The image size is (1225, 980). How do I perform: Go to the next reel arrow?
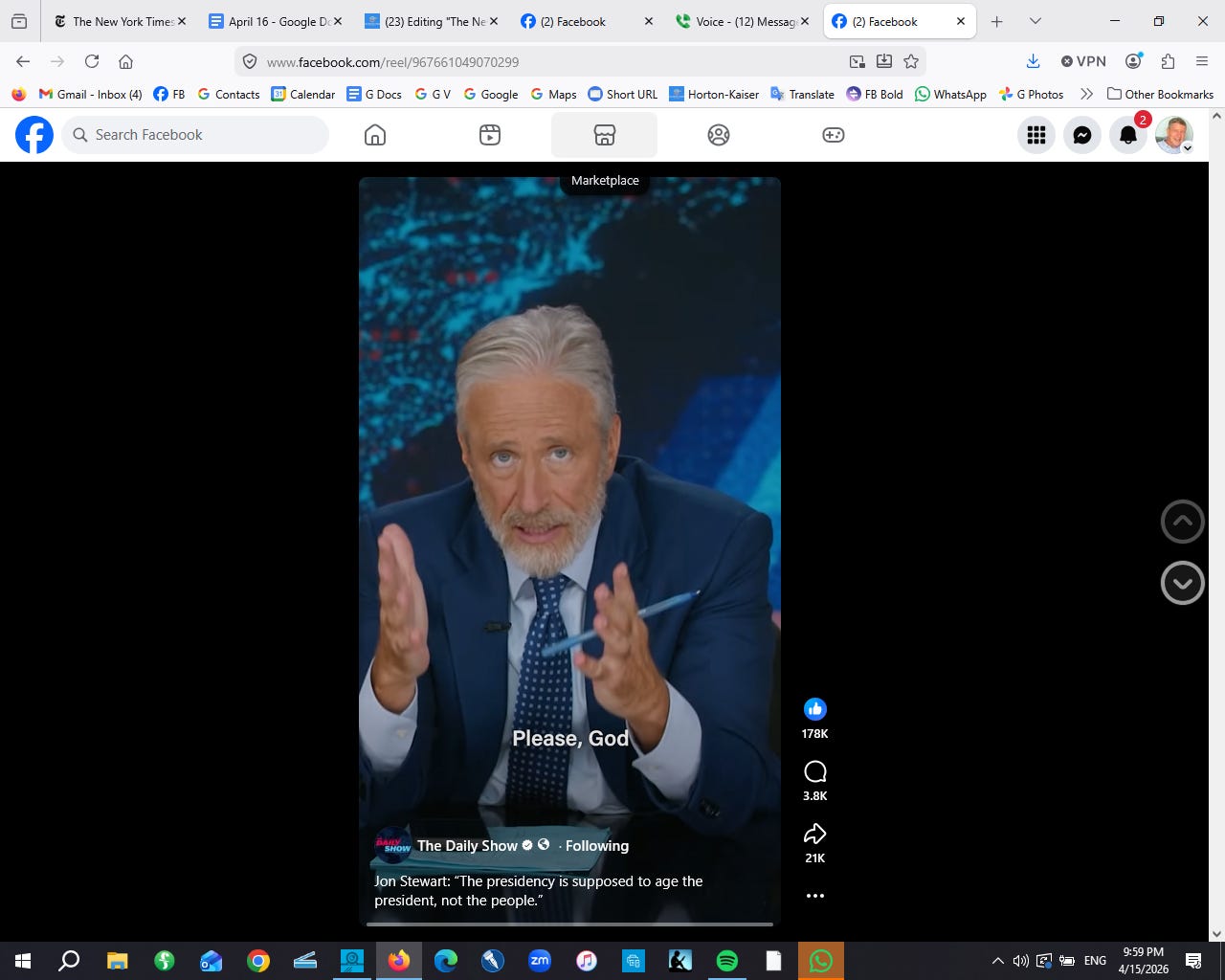1182,583
